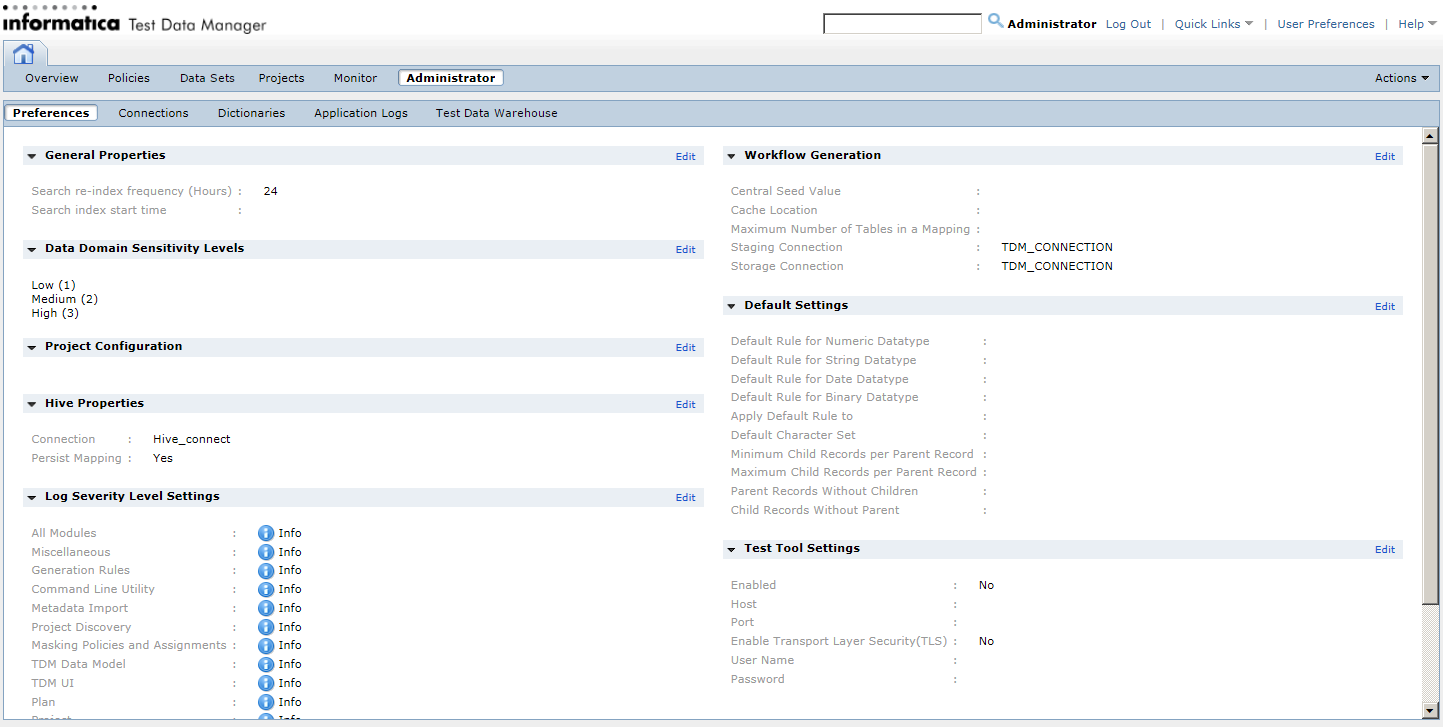Click the Info icon for Project Discovery
This screenshot has width=1443, height=727.
click(x=266, y=627)
